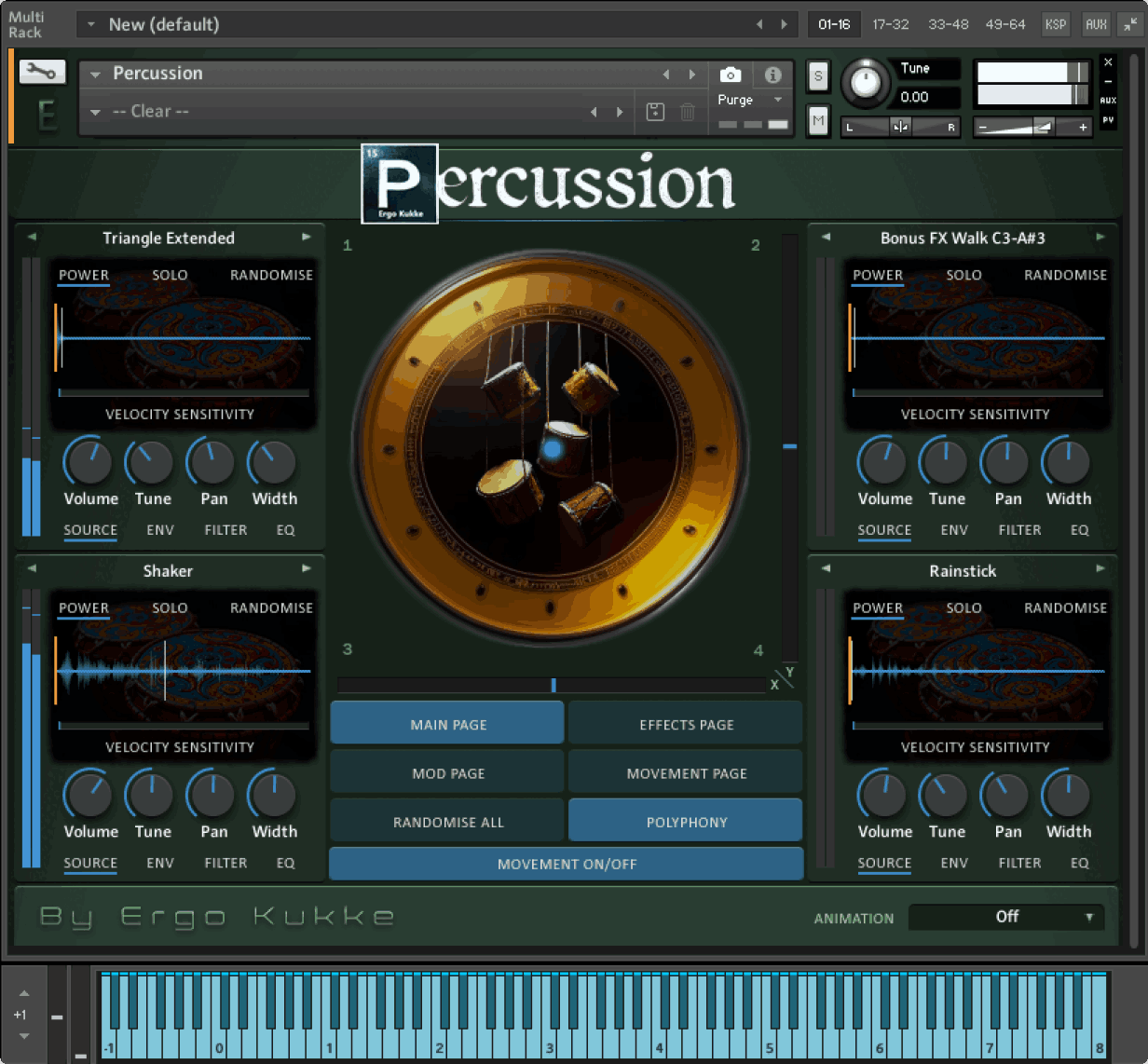Toggle POWER on the Shaker slot
Viewport: 1148px width, 1064px height.
click(84, 607)
